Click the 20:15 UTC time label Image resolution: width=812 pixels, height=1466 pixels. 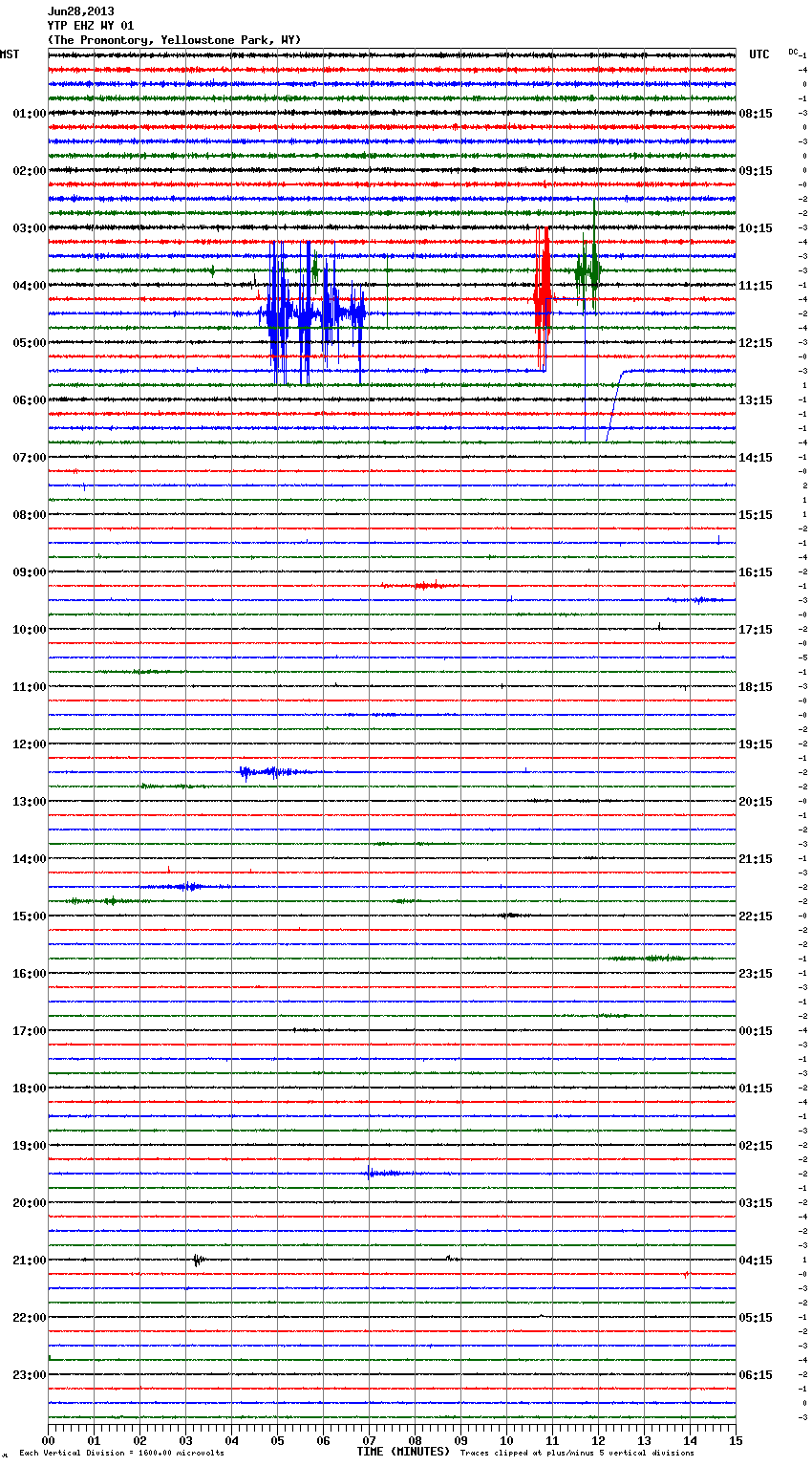tap(756, 802)
